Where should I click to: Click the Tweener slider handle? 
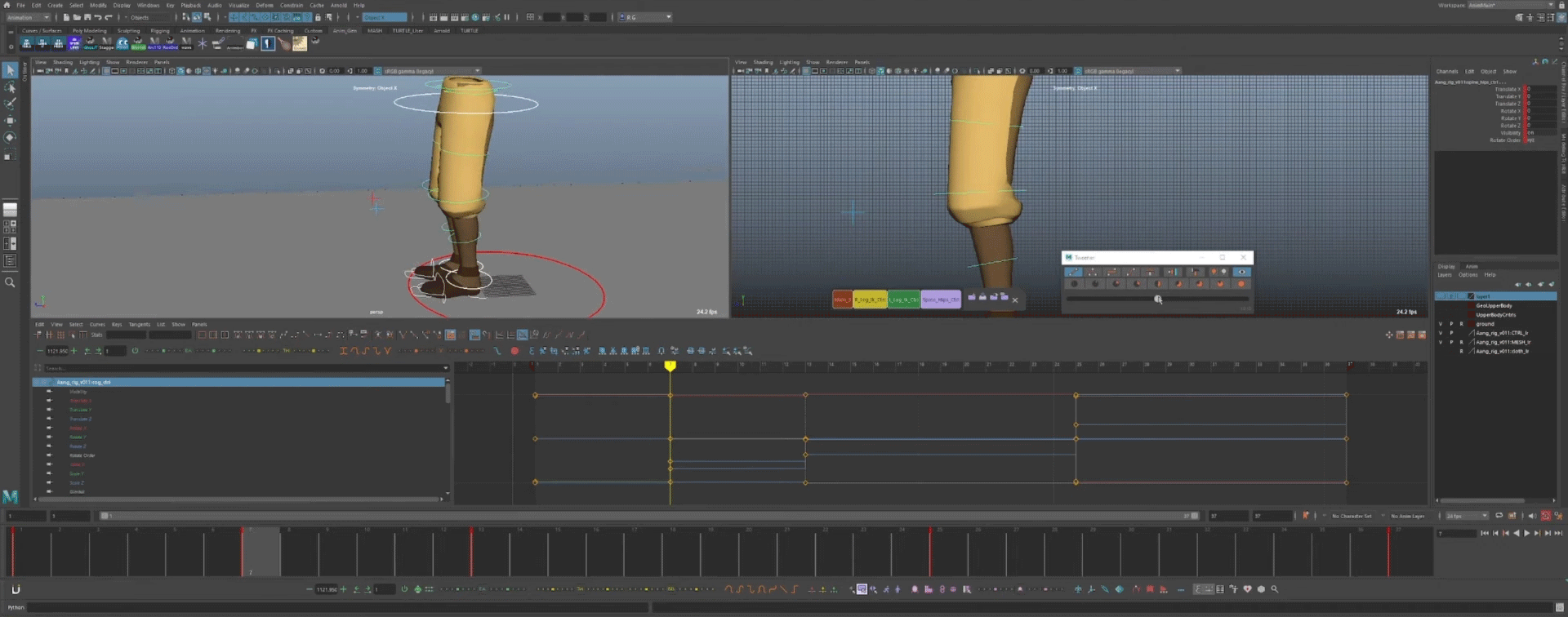click(x=1158, y=300)
